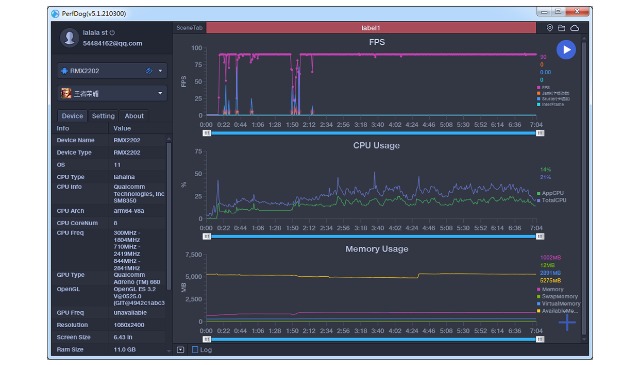This screenshot has width=640, height=365.
Task: Open the folder icon in top bar
Action: [x=562, y=28]
